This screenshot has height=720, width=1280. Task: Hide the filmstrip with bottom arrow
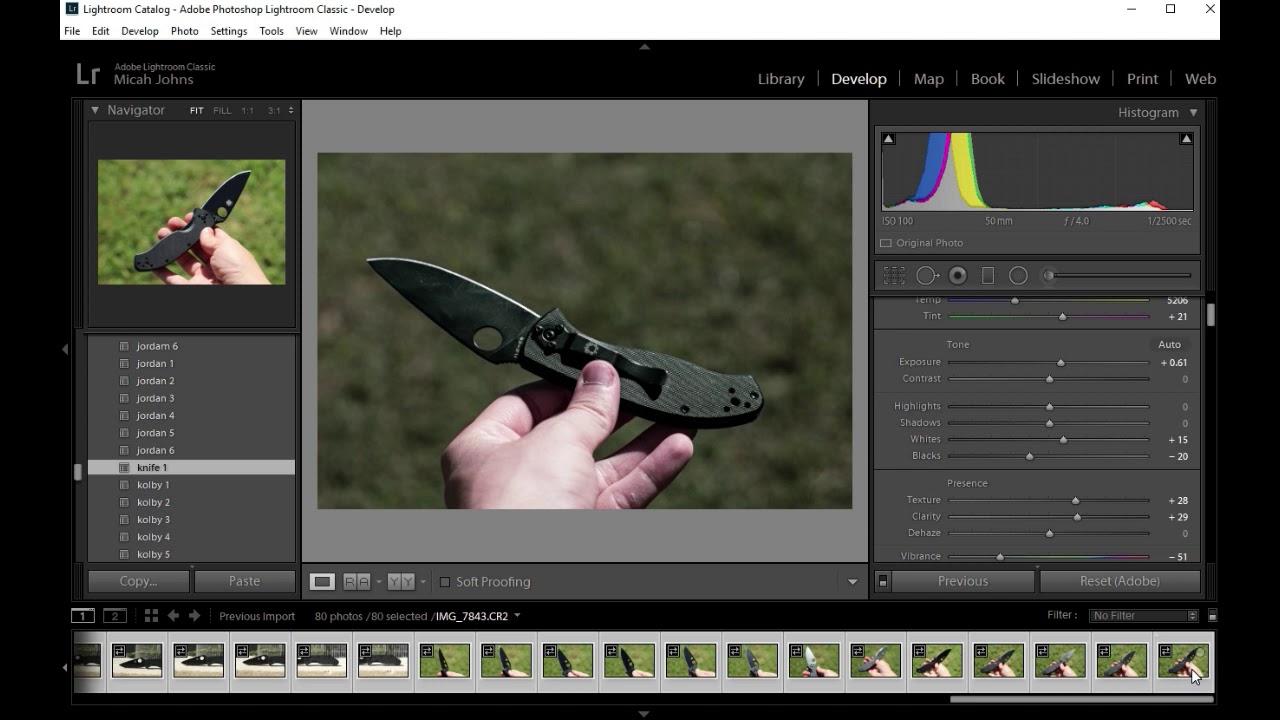click(x=644, y=714)
